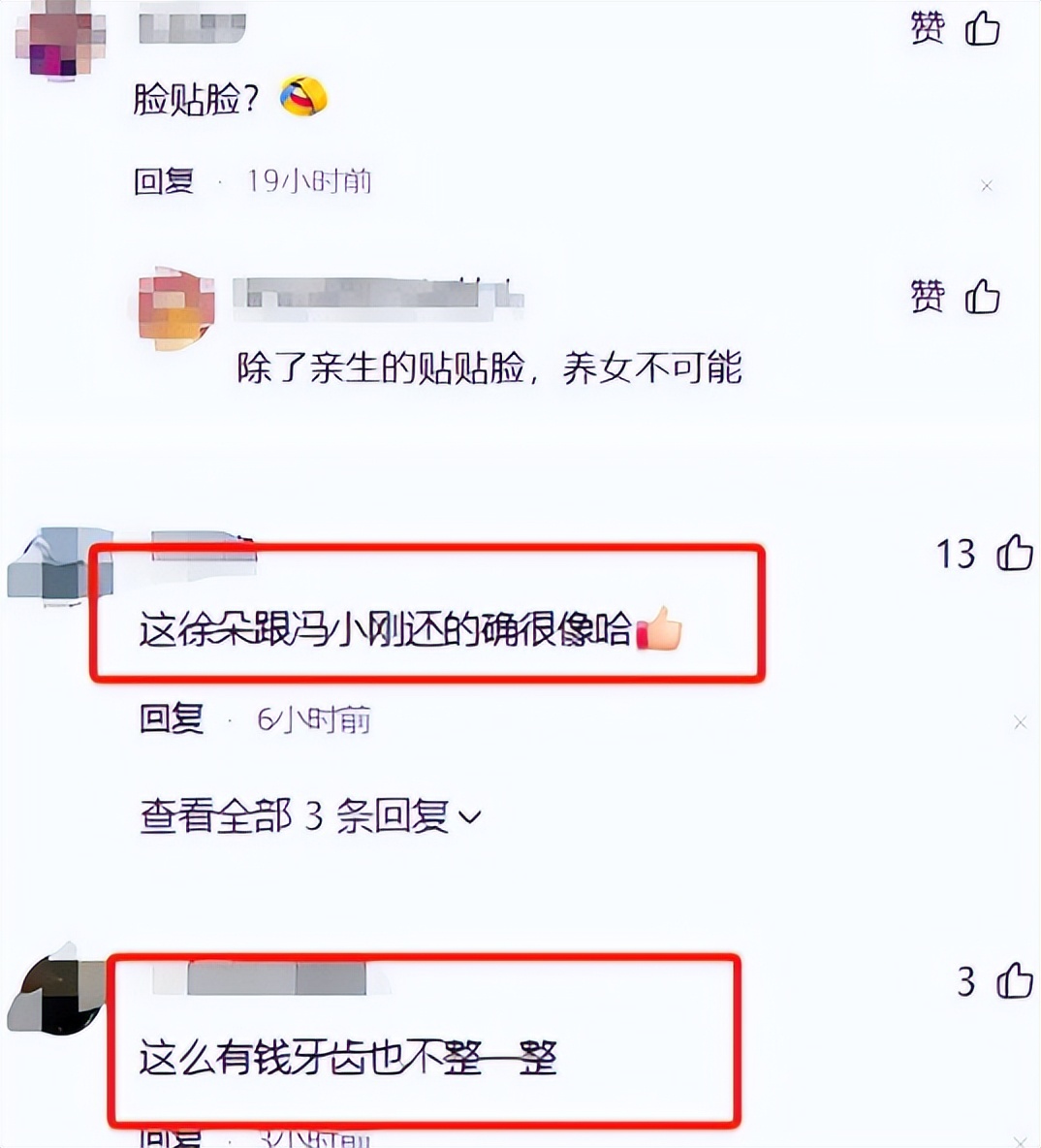Open avatar beside the 牙齿 comment

[x=57, y=988]
